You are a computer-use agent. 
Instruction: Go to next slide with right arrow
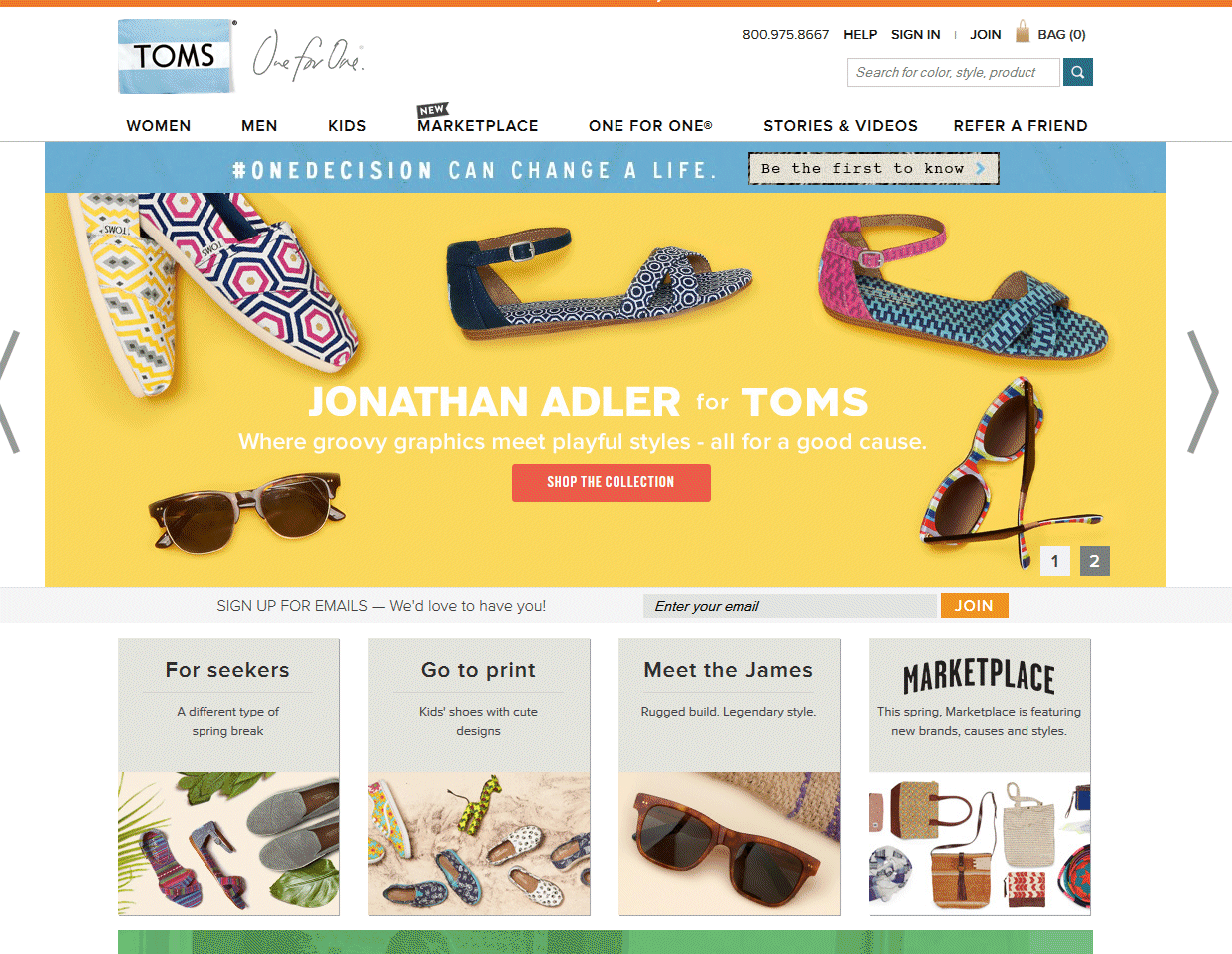click(1203, 392)
